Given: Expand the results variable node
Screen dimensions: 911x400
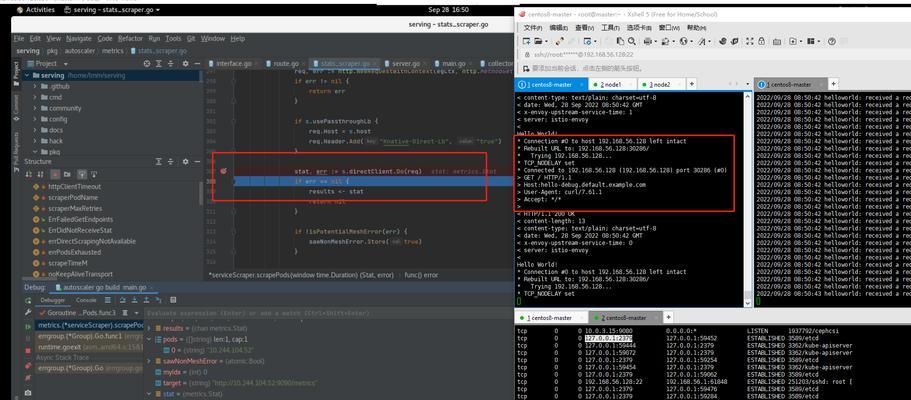Looking at the screenshot, I should tap(149, 328).
